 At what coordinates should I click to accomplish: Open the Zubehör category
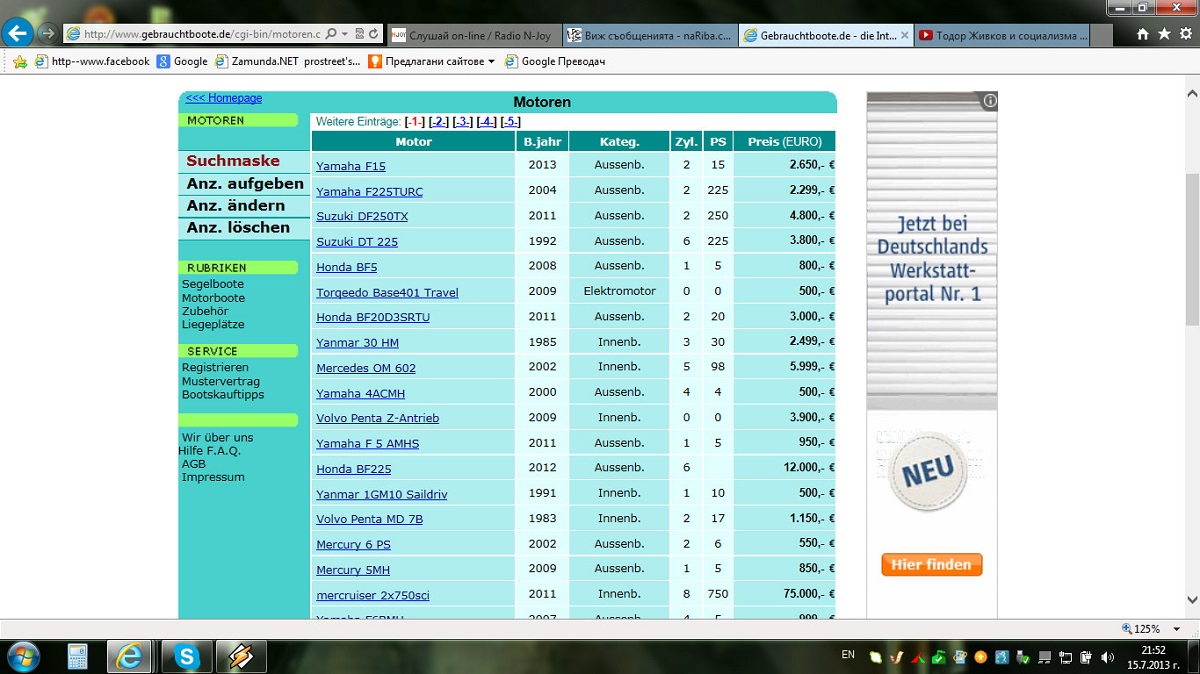tap(205, 311)
